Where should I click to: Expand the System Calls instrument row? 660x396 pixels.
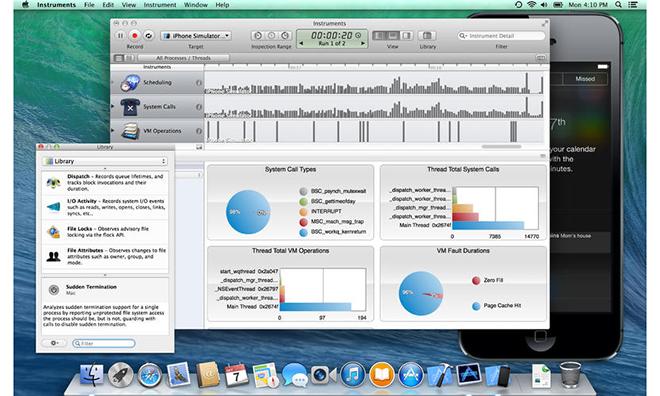click(113, 106)
